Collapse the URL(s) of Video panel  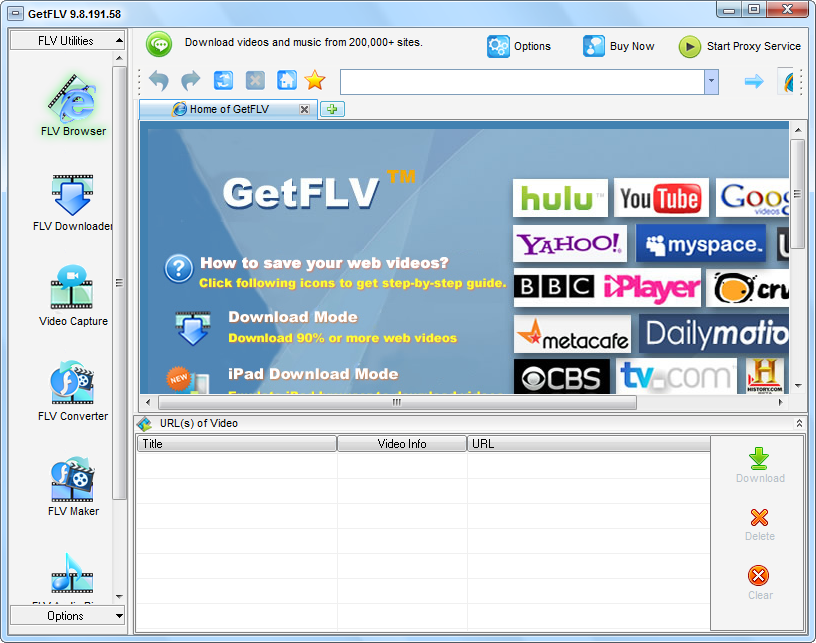798,424
